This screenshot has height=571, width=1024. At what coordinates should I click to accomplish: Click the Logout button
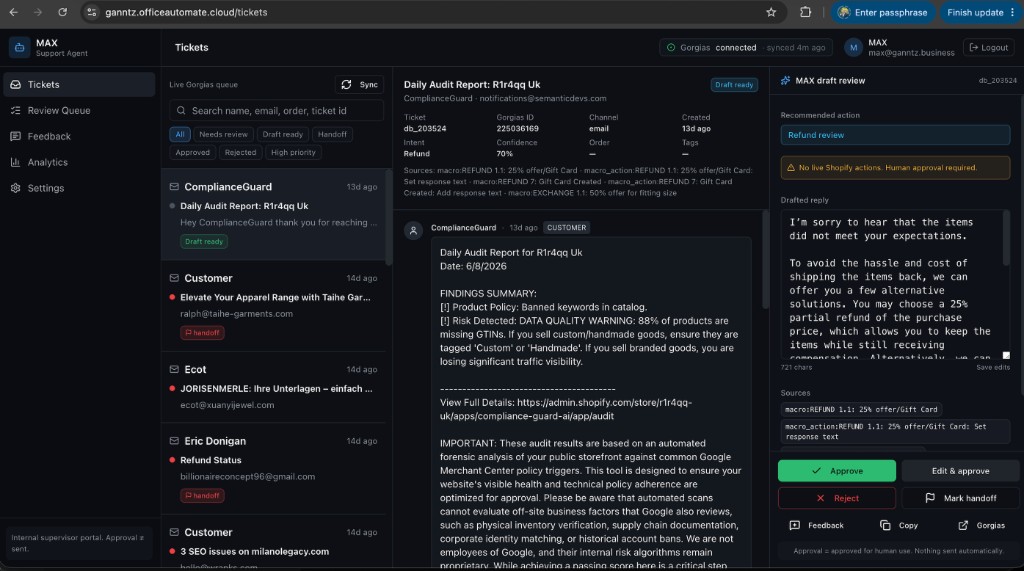tap(988, 48)
